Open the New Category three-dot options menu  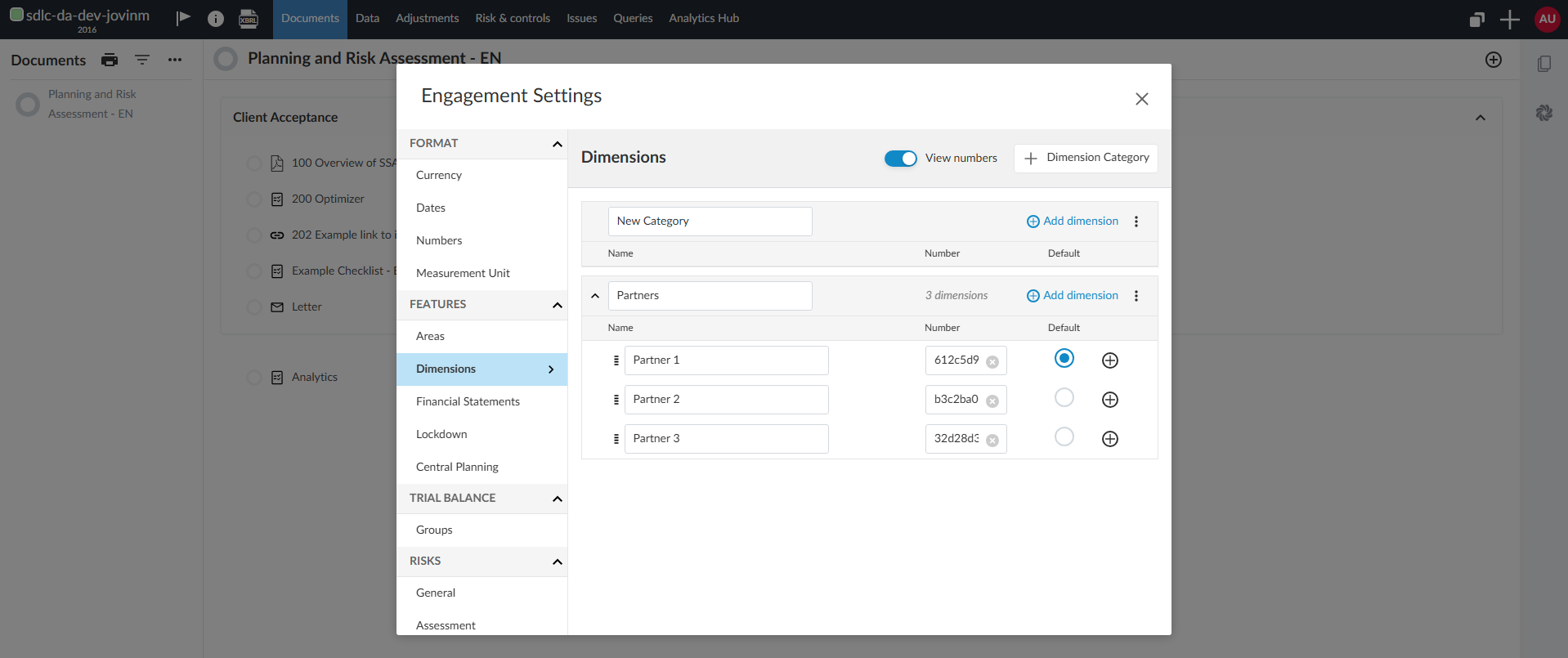[x=1136, y=222]
